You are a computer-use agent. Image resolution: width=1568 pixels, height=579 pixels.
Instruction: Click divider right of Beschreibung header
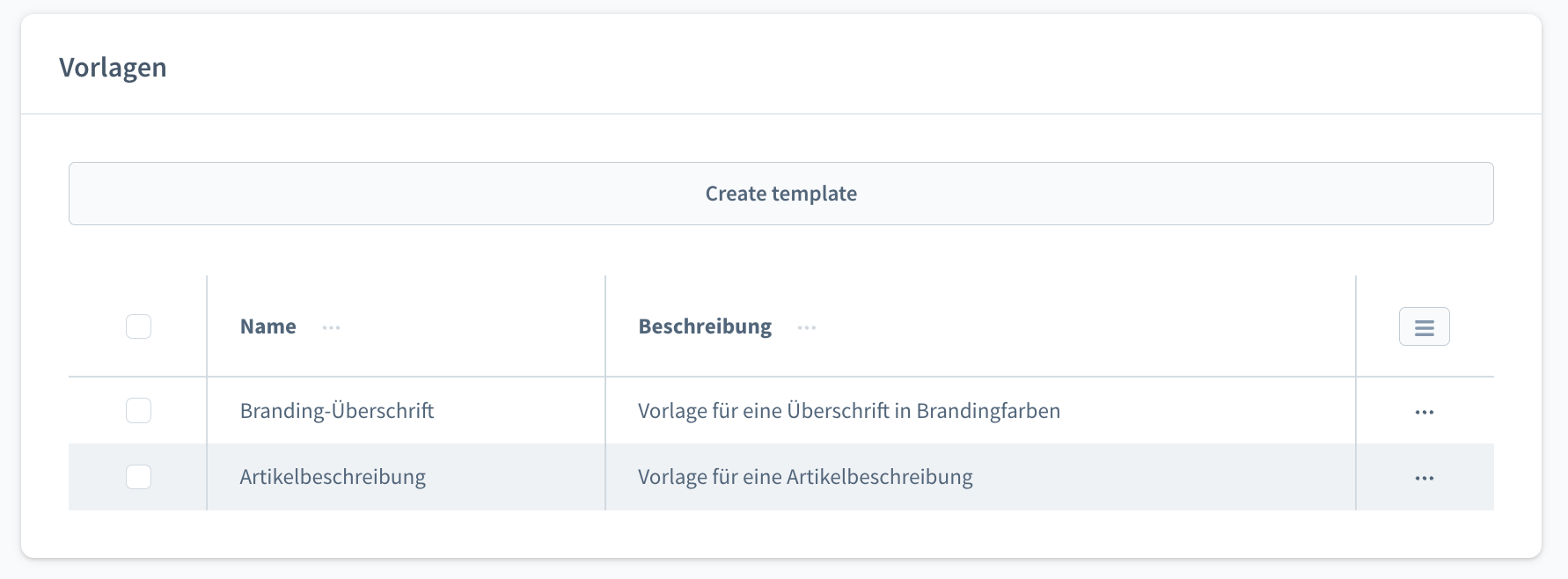coord(1356,326)
